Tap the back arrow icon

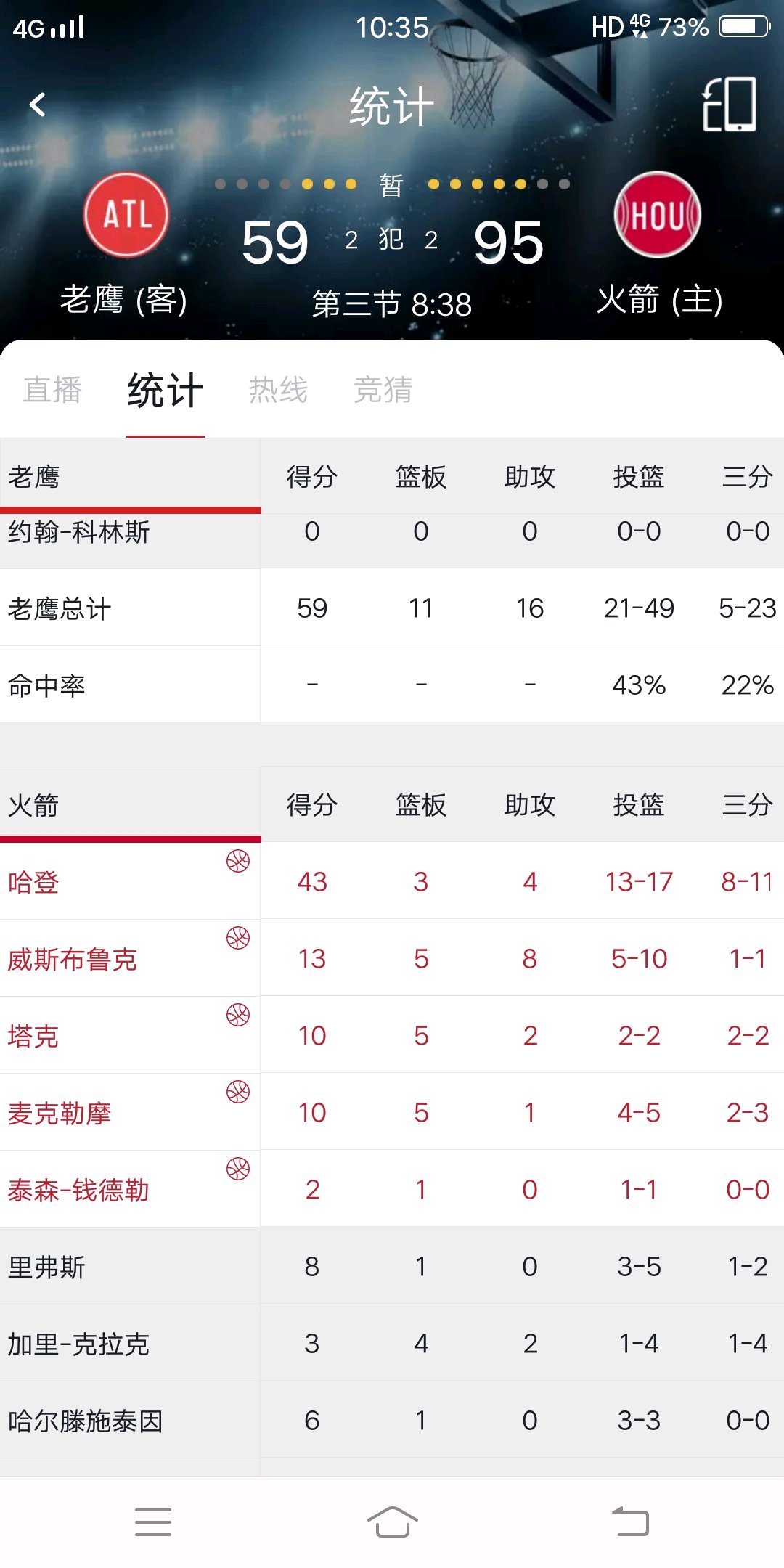37,105
